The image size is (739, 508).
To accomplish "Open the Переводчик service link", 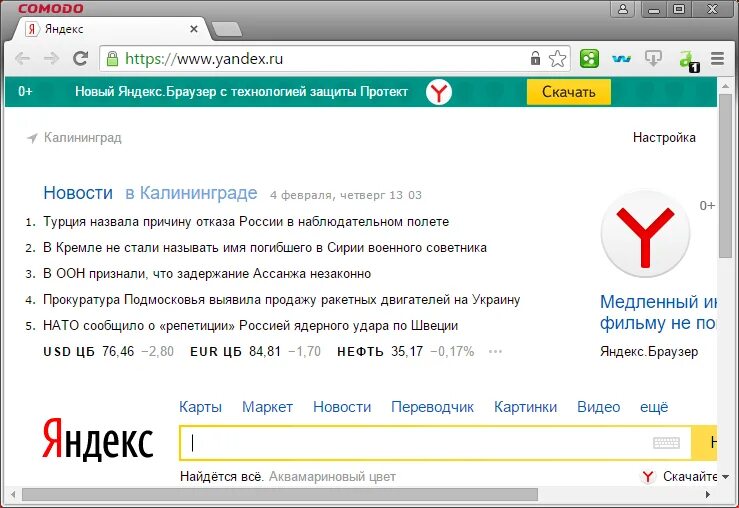I will 432,407.
